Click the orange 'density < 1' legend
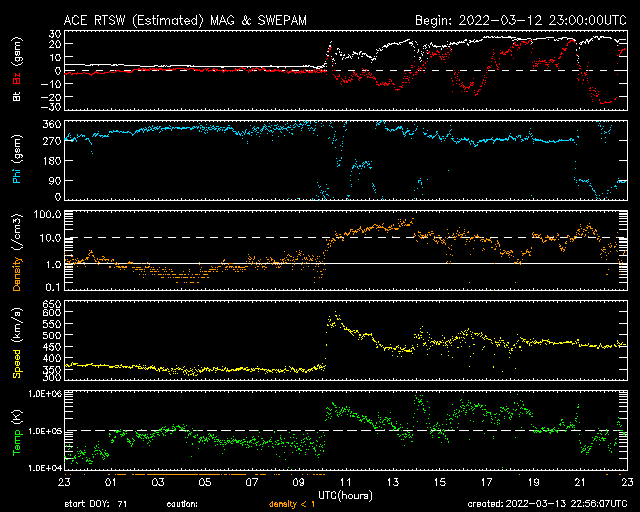 [x=291, y=503]
